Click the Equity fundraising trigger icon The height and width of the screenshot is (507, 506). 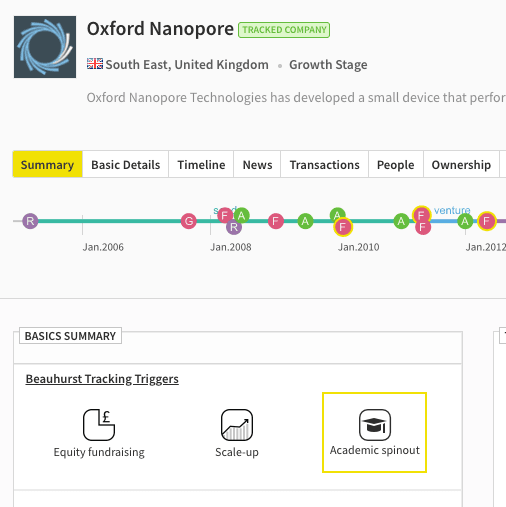click(x=99, y=425)
